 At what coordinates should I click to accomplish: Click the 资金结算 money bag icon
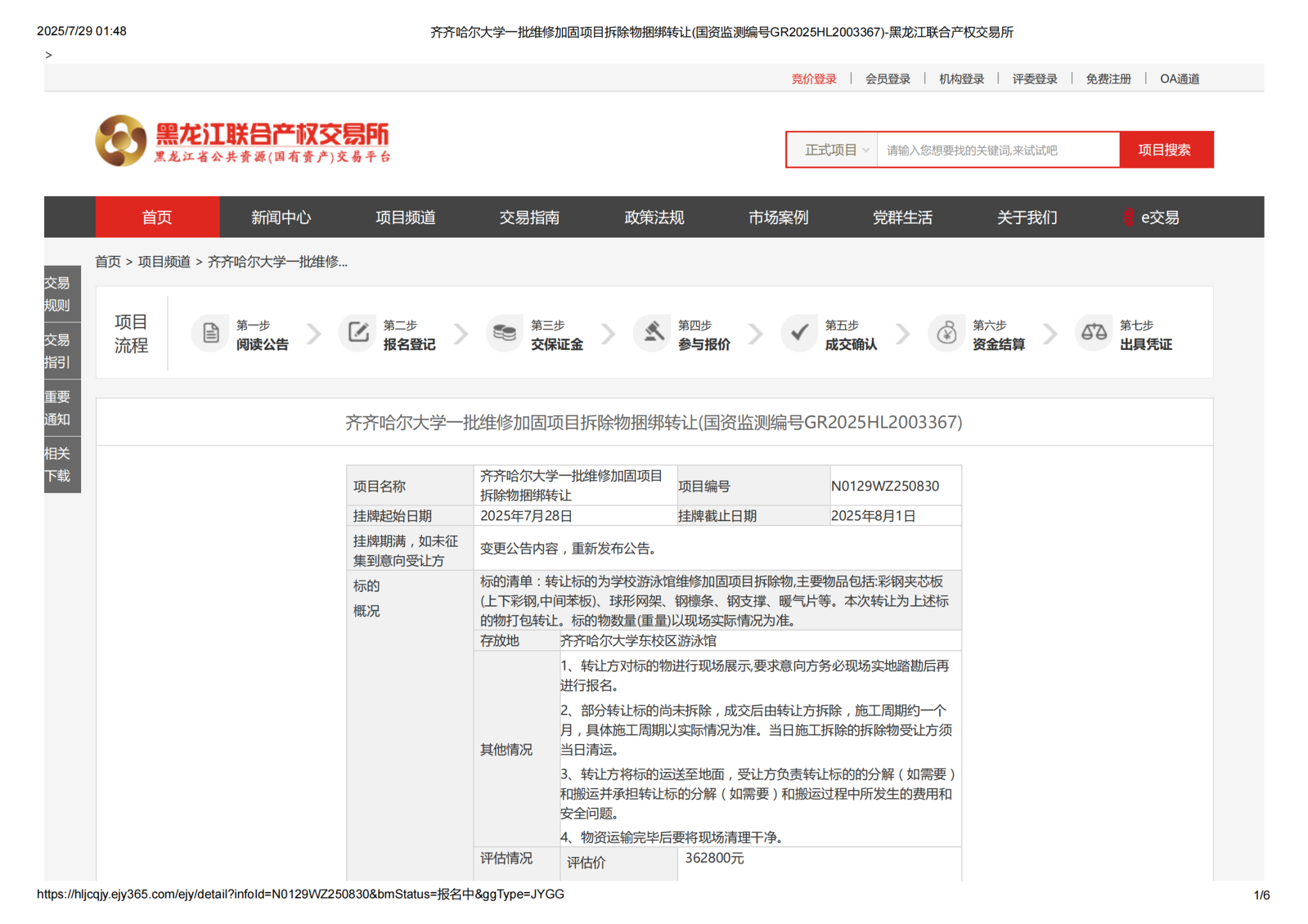coord(947,333)
